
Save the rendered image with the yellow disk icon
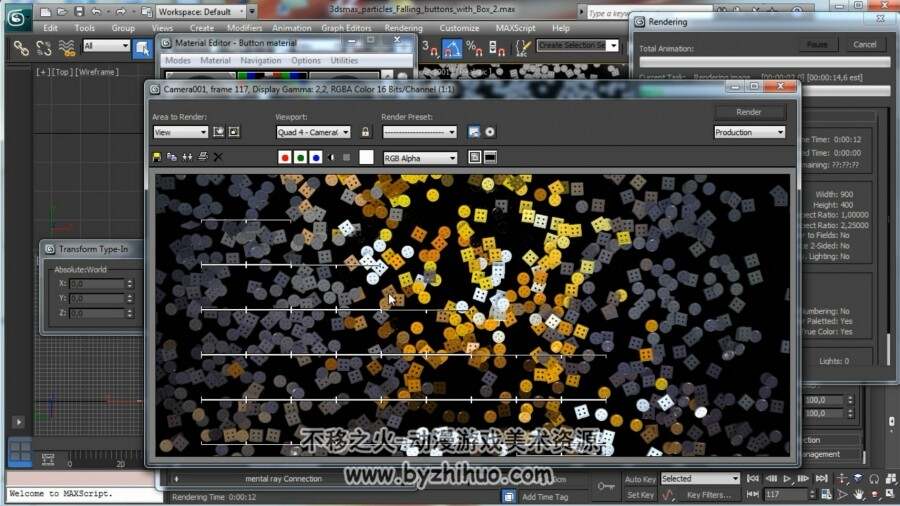click(157, 157)
